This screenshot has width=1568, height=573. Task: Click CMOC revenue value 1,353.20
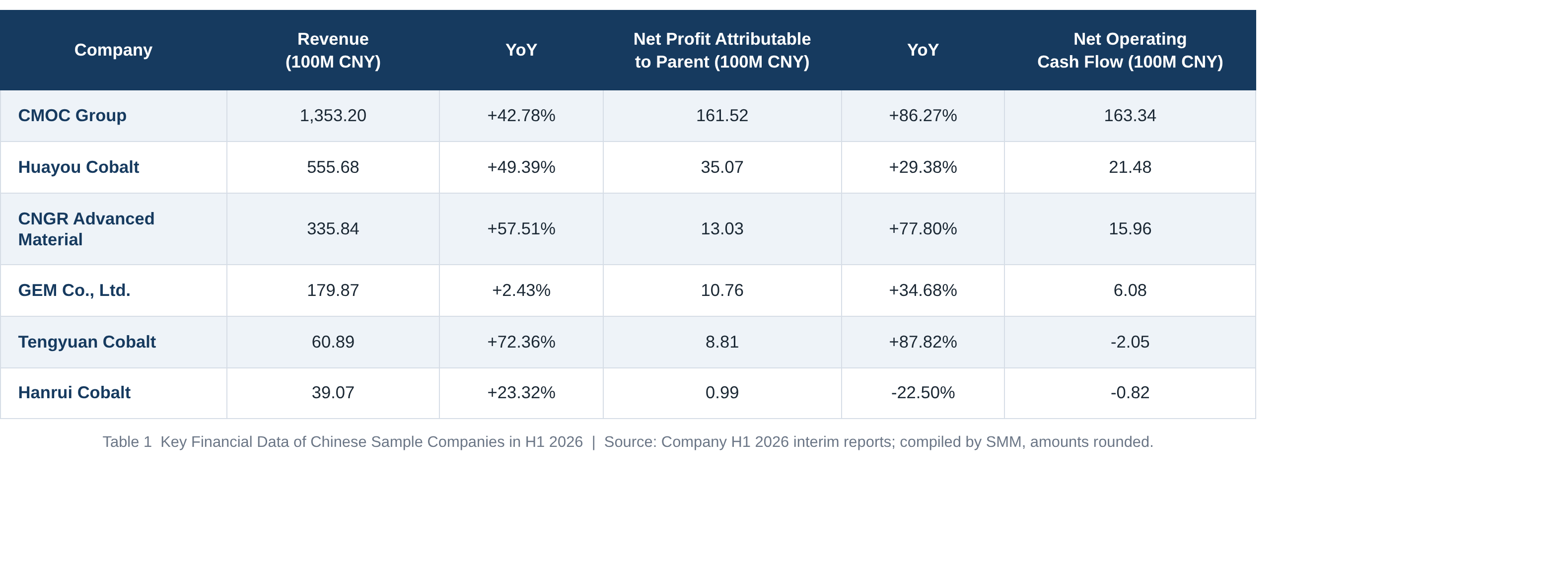[x=333, y=115]
